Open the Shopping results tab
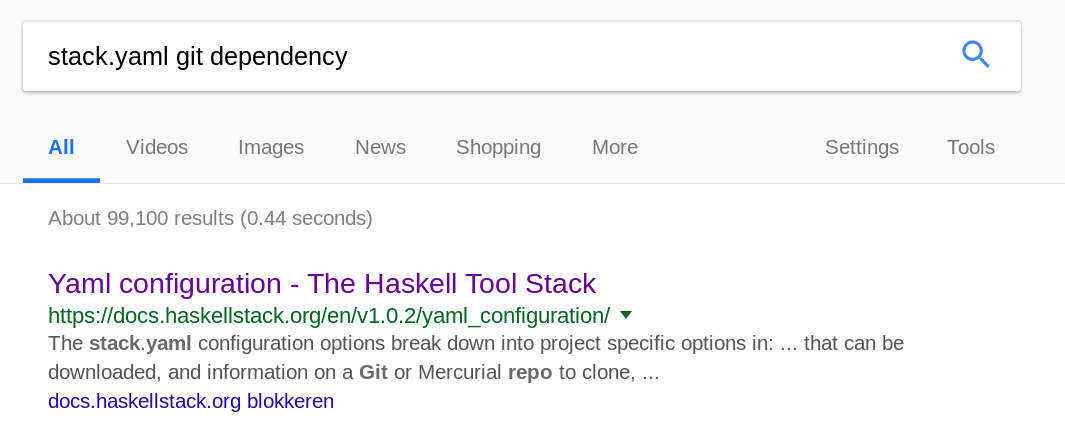 499,147
